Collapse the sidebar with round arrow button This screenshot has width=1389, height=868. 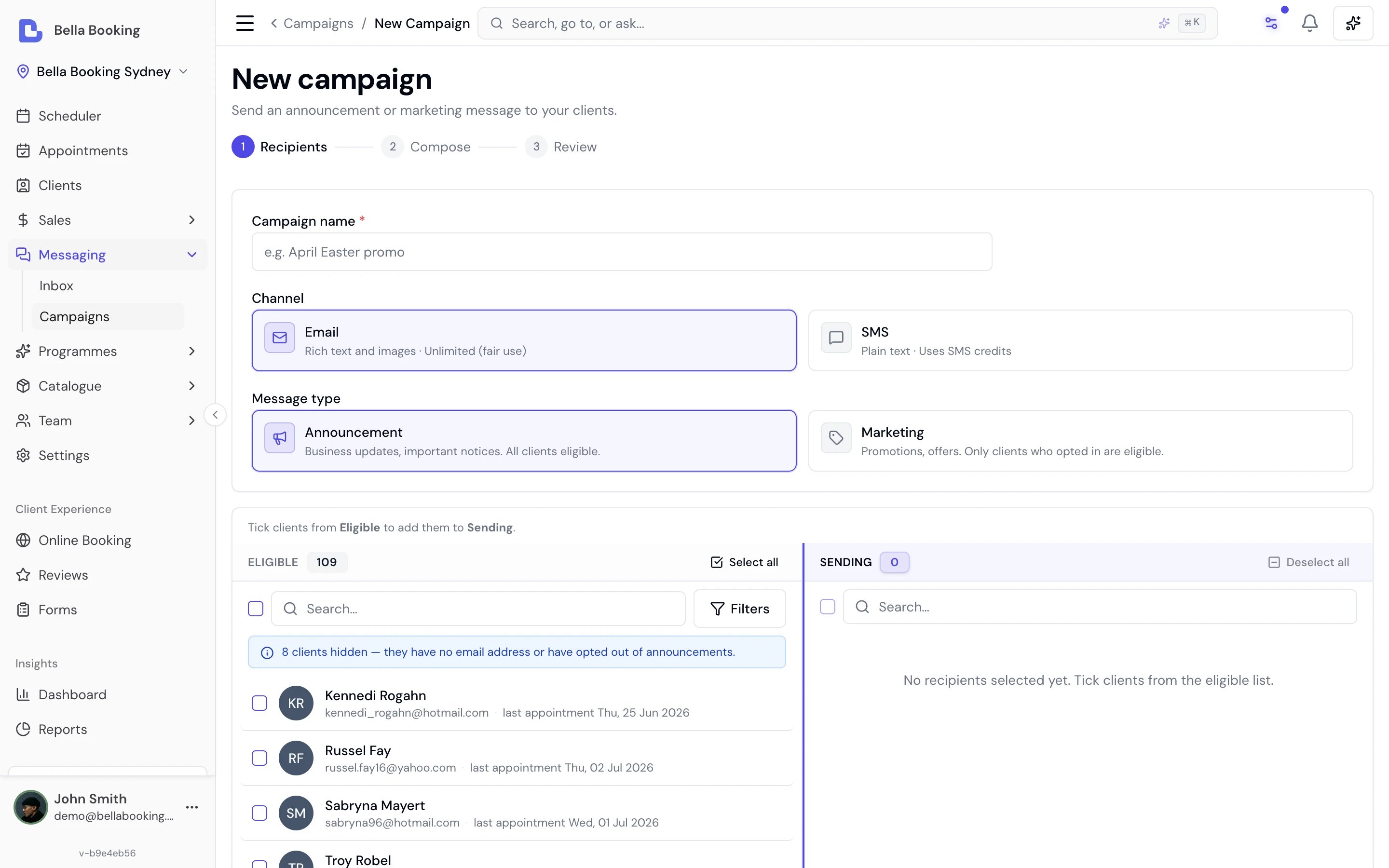click(215, 415)
